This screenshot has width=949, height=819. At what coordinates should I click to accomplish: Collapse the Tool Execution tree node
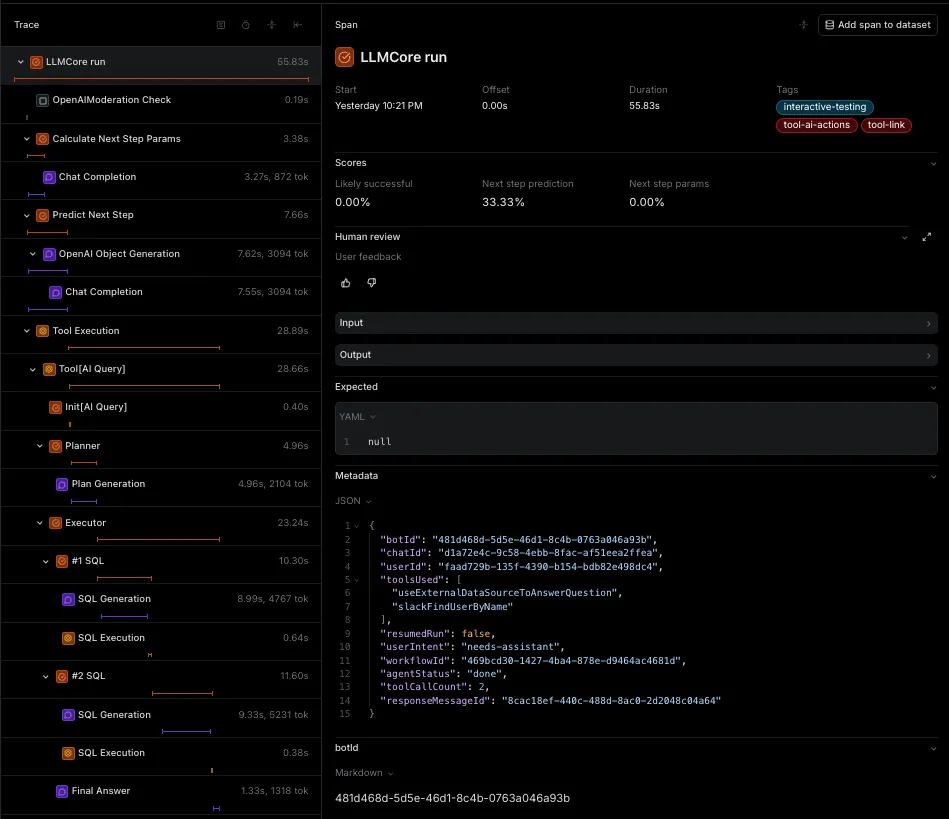(x=27, y=331)
